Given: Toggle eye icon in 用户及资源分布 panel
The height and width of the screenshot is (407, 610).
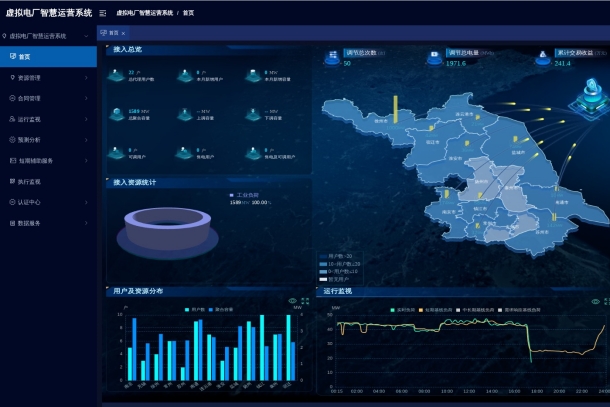Looking at the screenshot, I should 292,300.
